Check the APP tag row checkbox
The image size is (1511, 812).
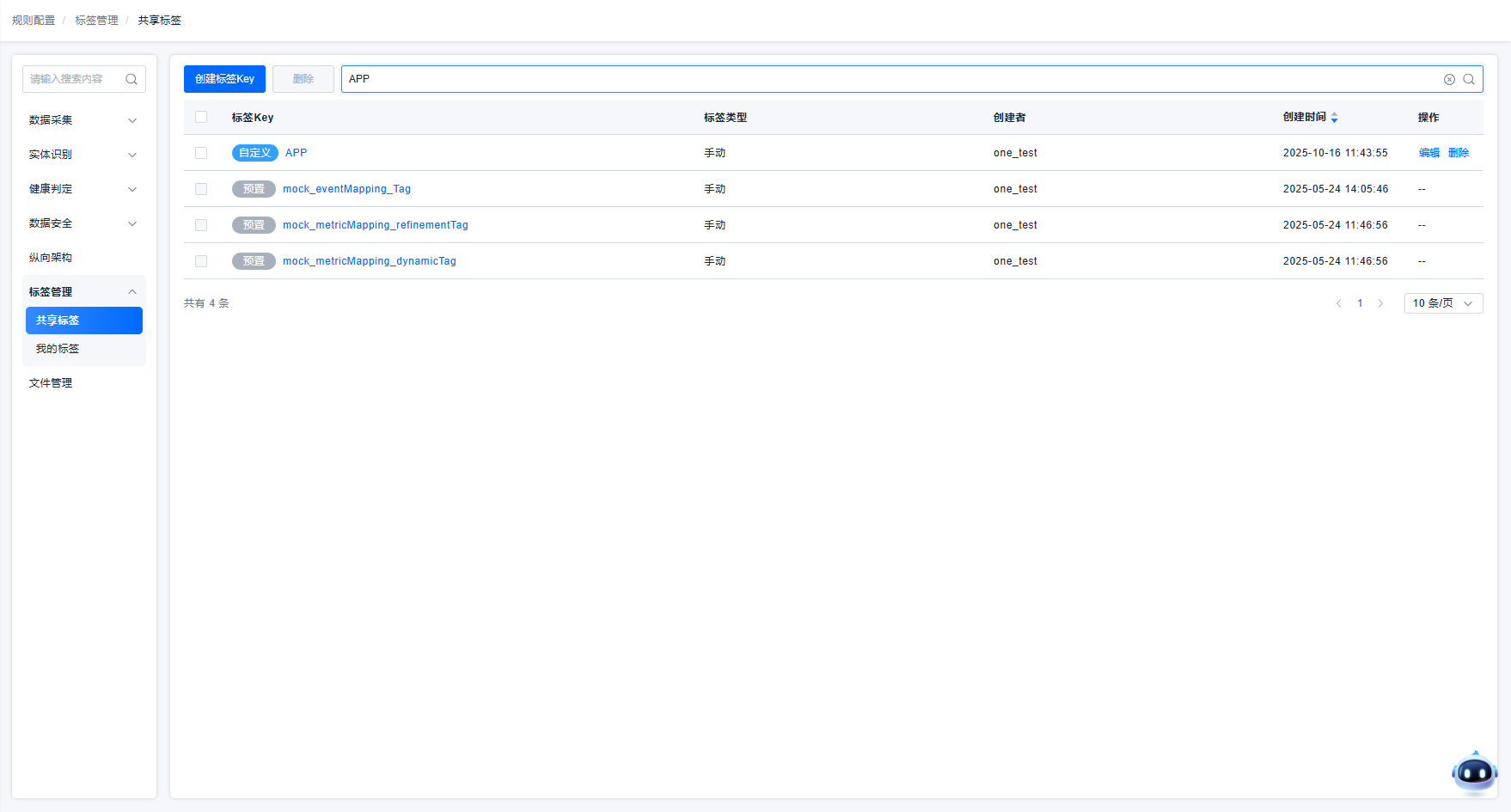click(201, 153)
